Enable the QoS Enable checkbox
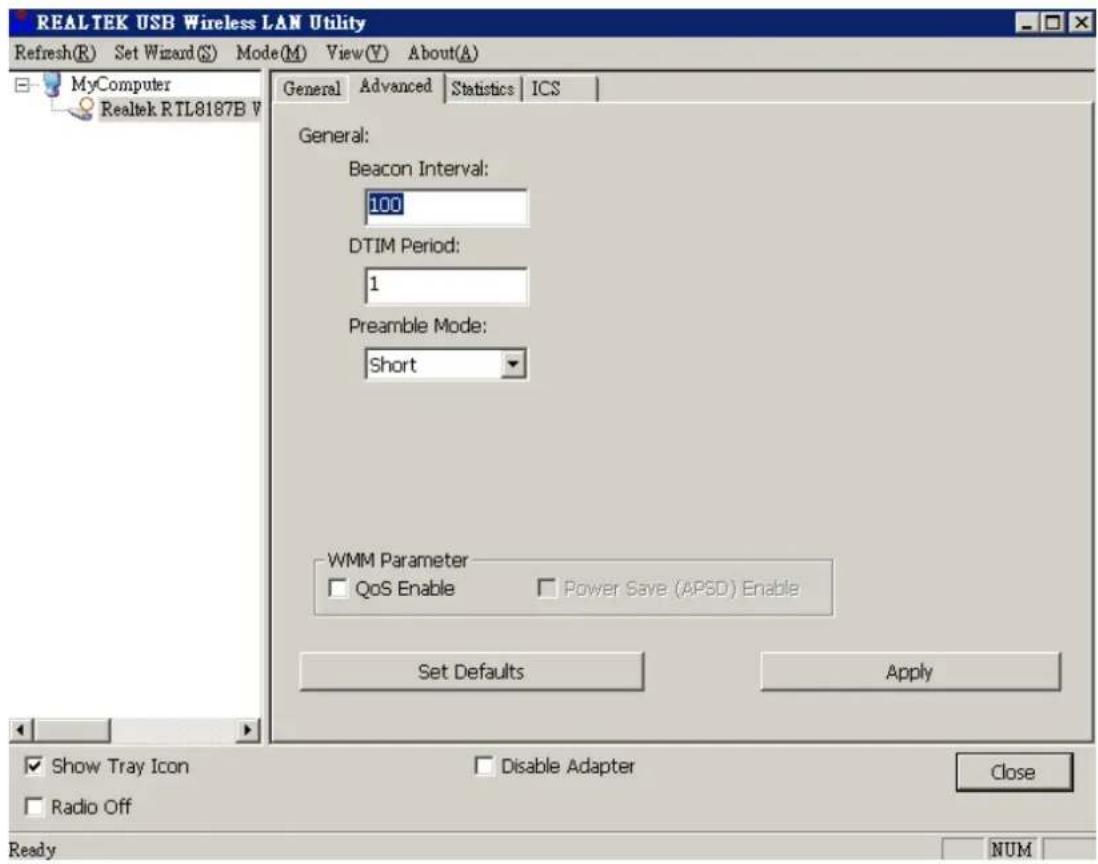Screen dimensions: 1098x864 click(x=338, y=588)
